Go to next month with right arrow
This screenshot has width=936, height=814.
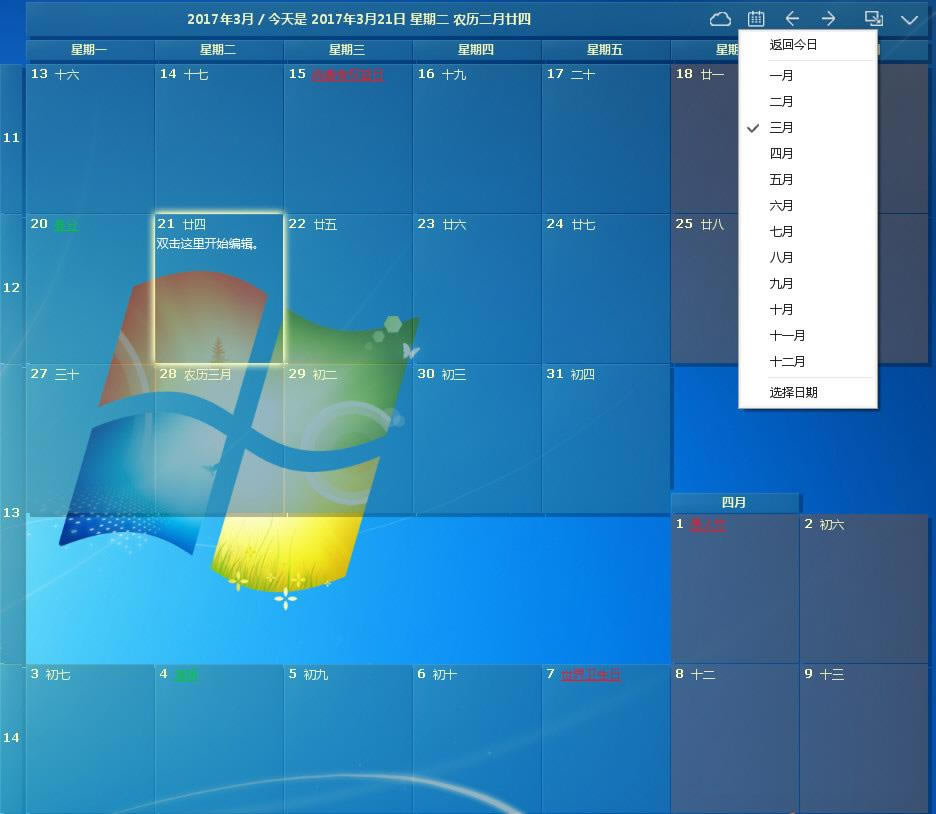[x=828, y=18]
